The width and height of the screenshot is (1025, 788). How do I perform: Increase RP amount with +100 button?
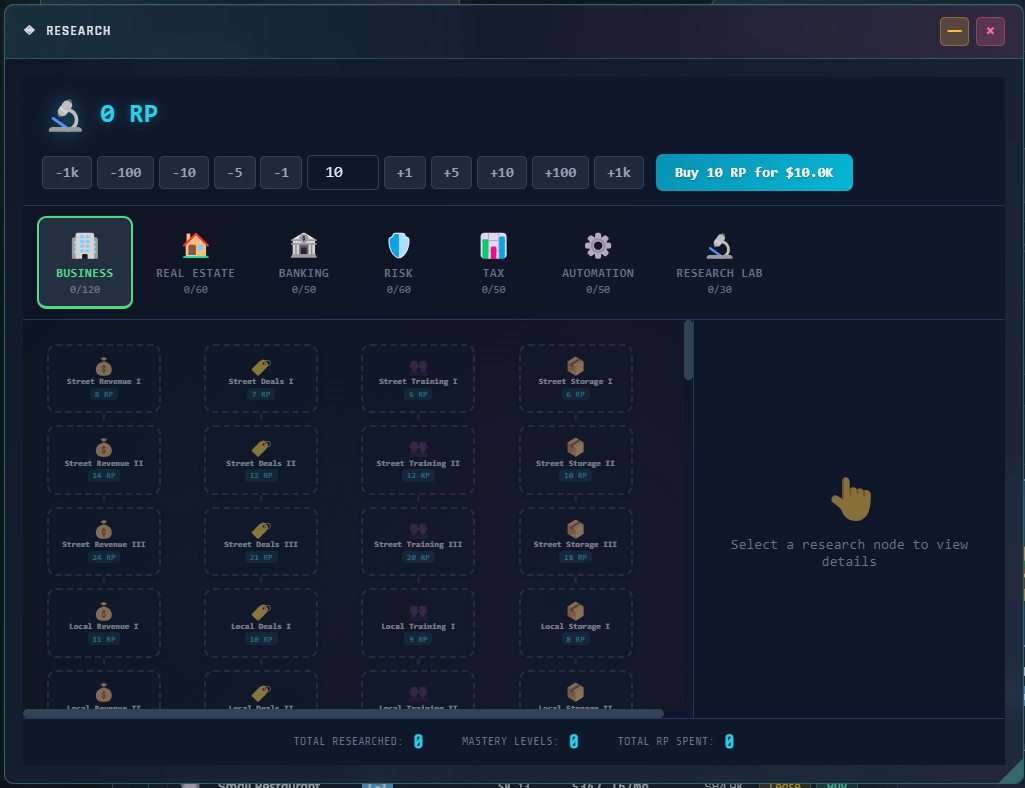(x=560, y=173)
